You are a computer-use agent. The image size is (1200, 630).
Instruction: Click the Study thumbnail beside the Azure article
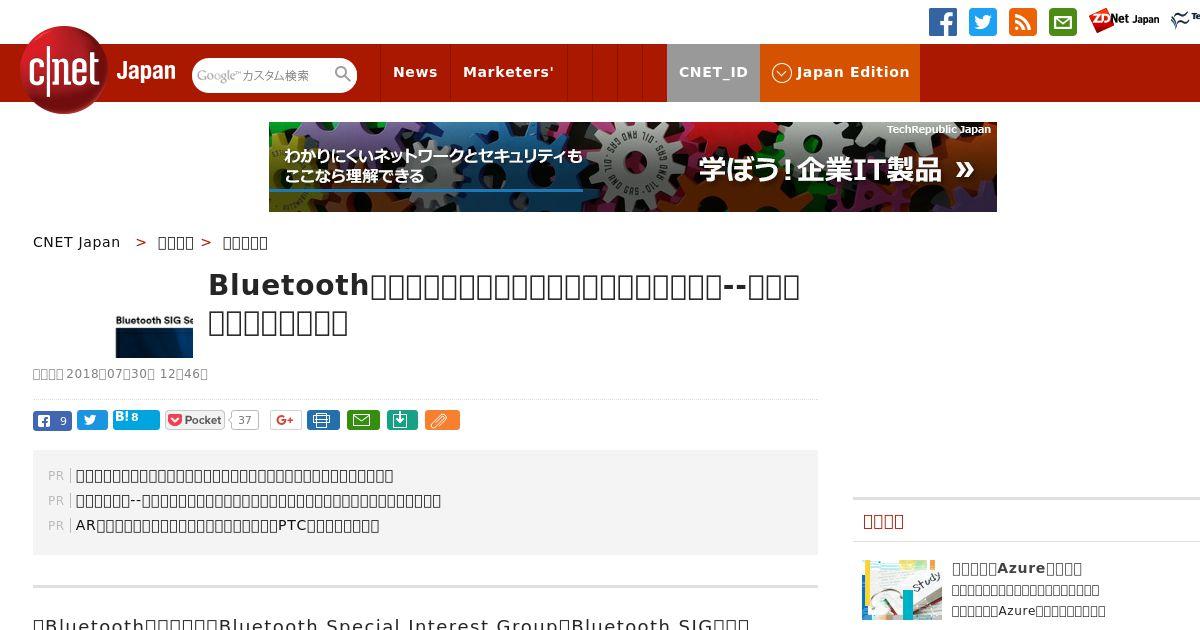pos(902,590)
